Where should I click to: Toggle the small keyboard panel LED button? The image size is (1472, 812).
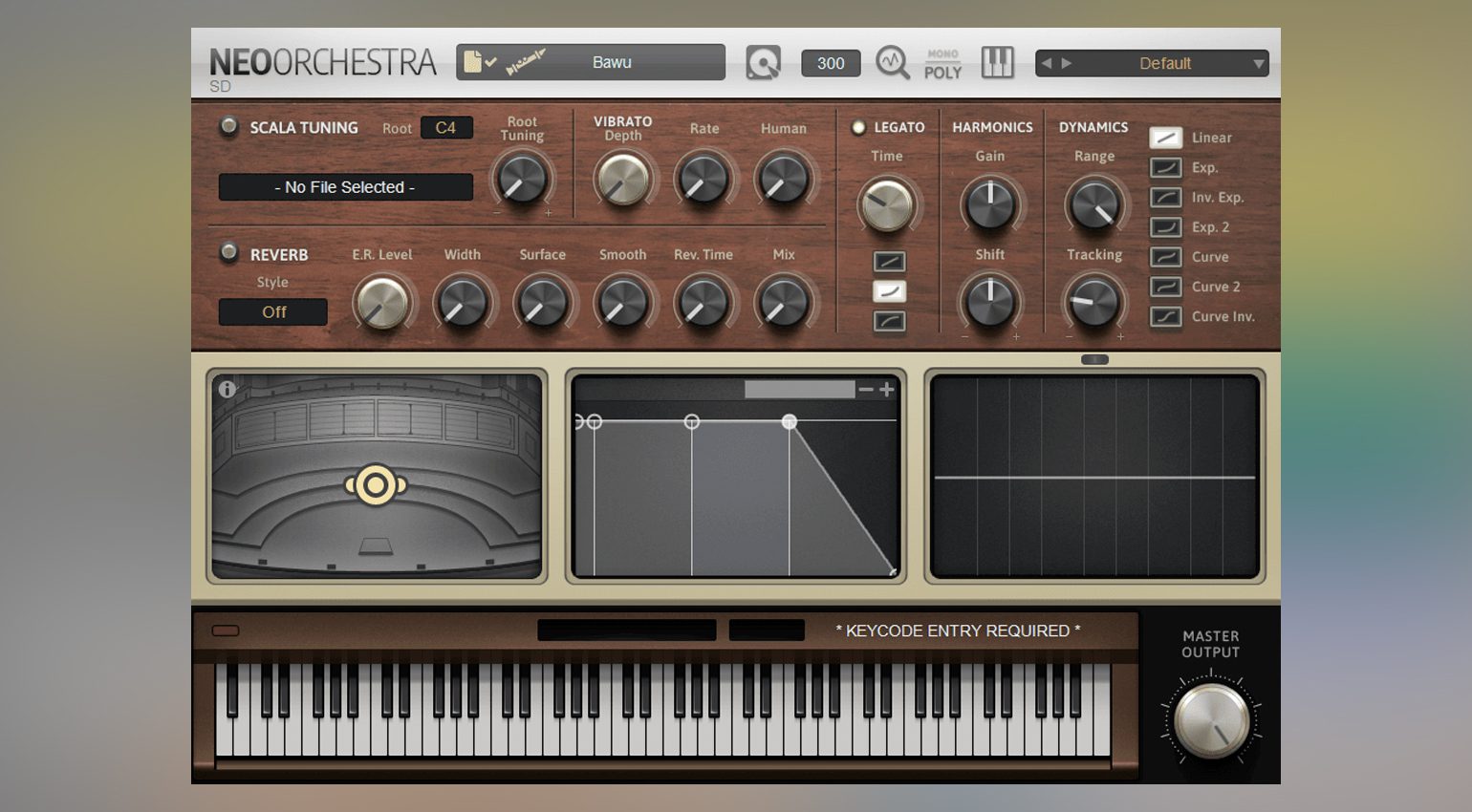click(226, 630)
